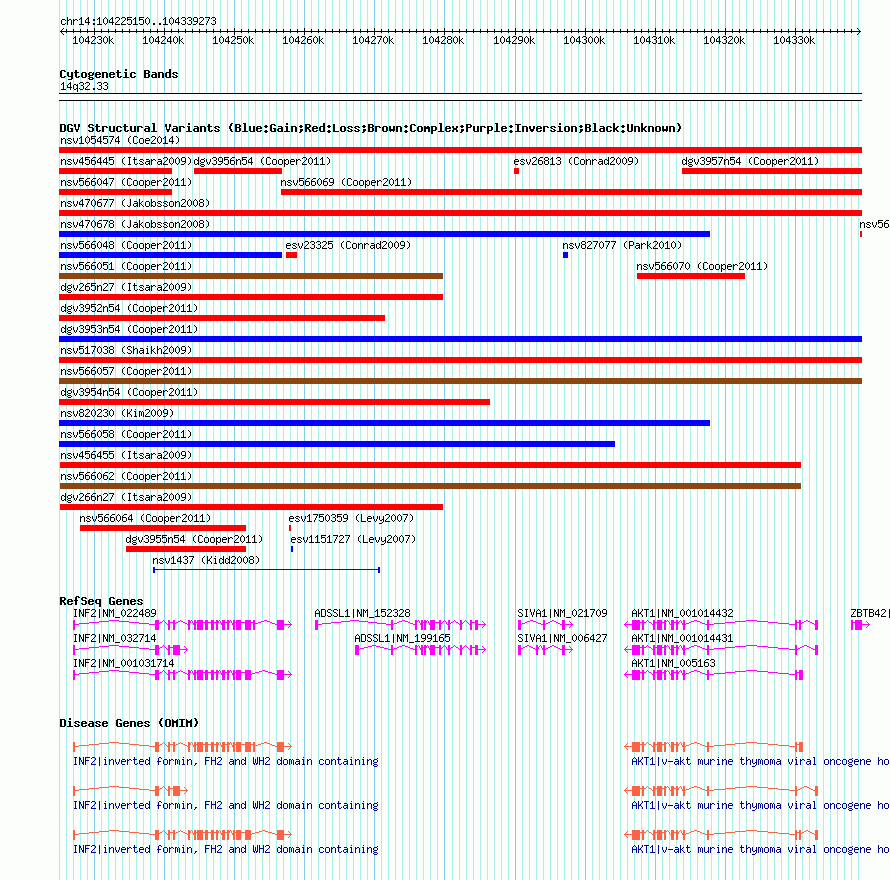Click the nsv566070 (Cooper2011) red bar
This screenshot has width=890, height=880.
tap(691, 276)
